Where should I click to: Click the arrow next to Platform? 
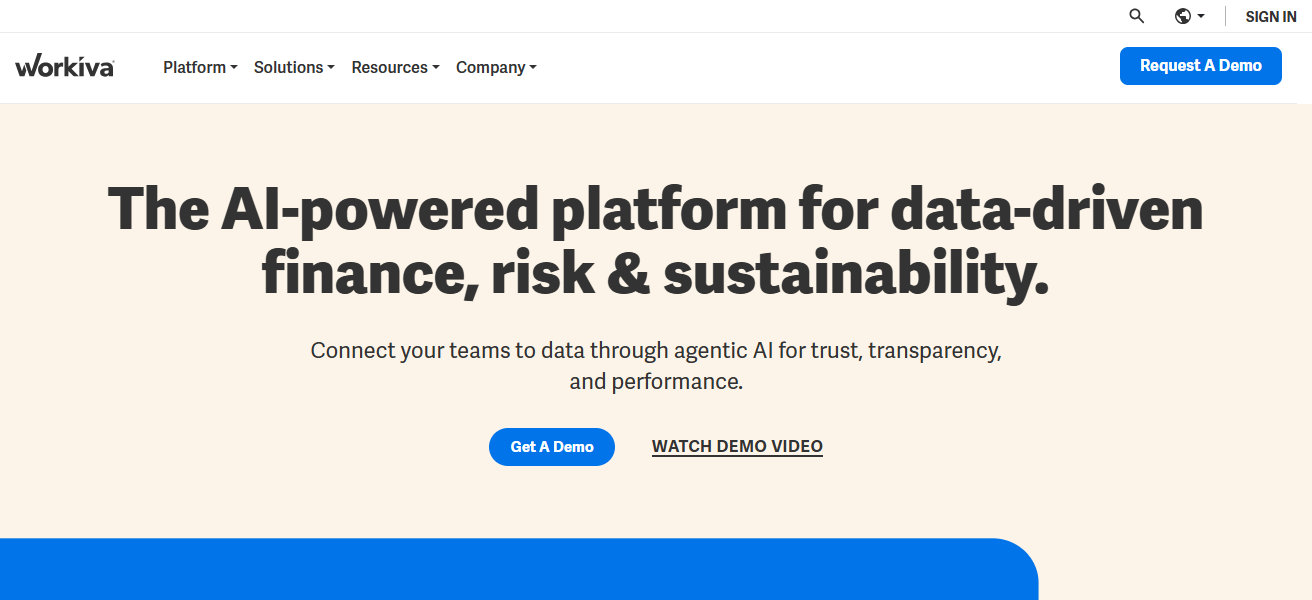click(x=234, y=68)
